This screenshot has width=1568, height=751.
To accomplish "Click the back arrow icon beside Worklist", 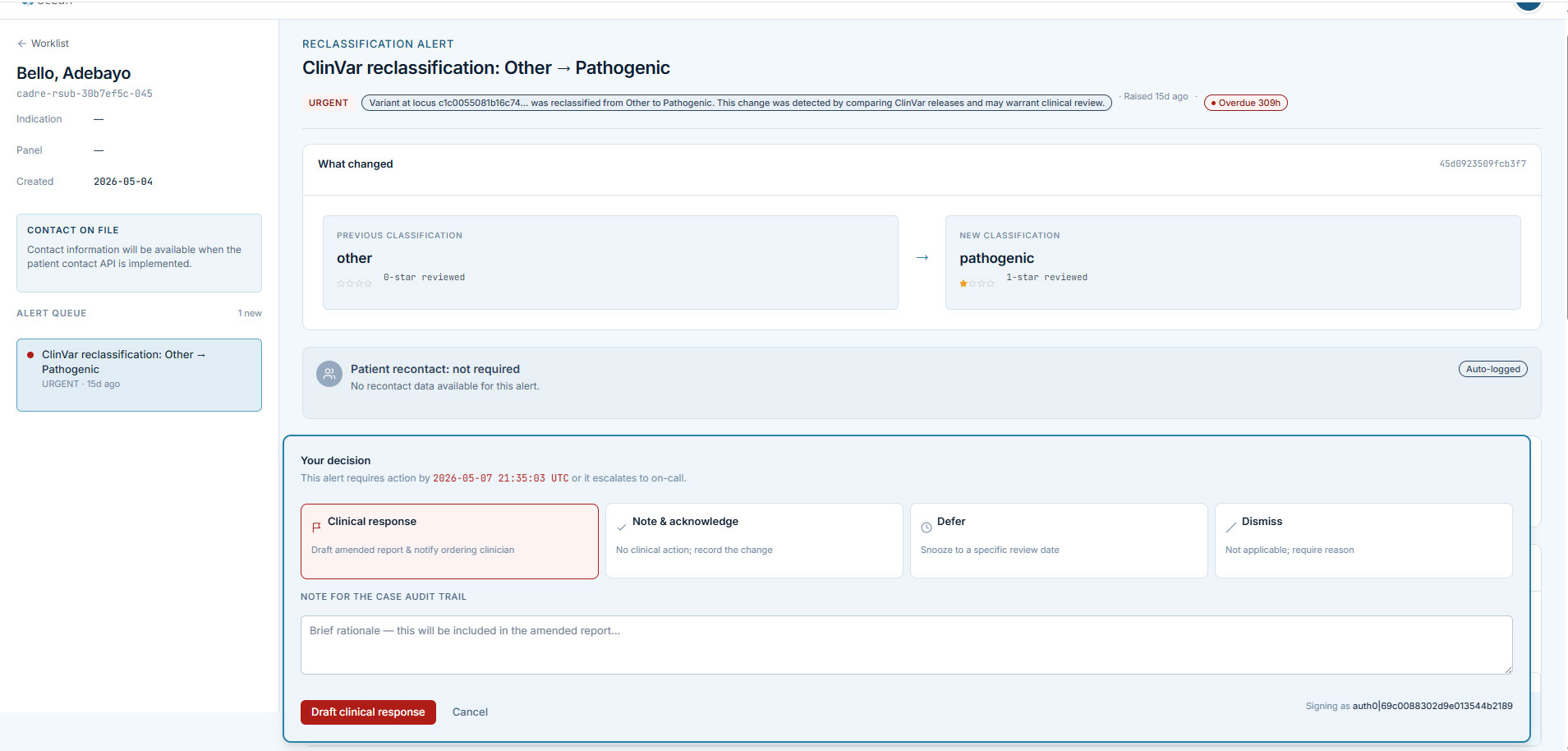I will pyautogui.click(x=22, y=44).
